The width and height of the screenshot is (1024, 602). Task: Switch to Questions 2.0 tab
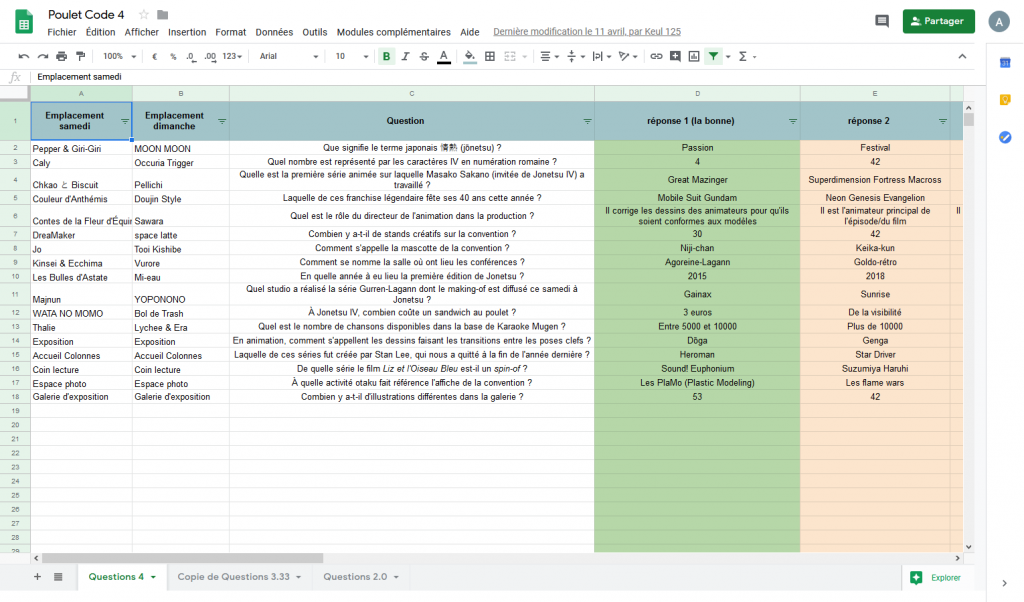coord(355,577)
